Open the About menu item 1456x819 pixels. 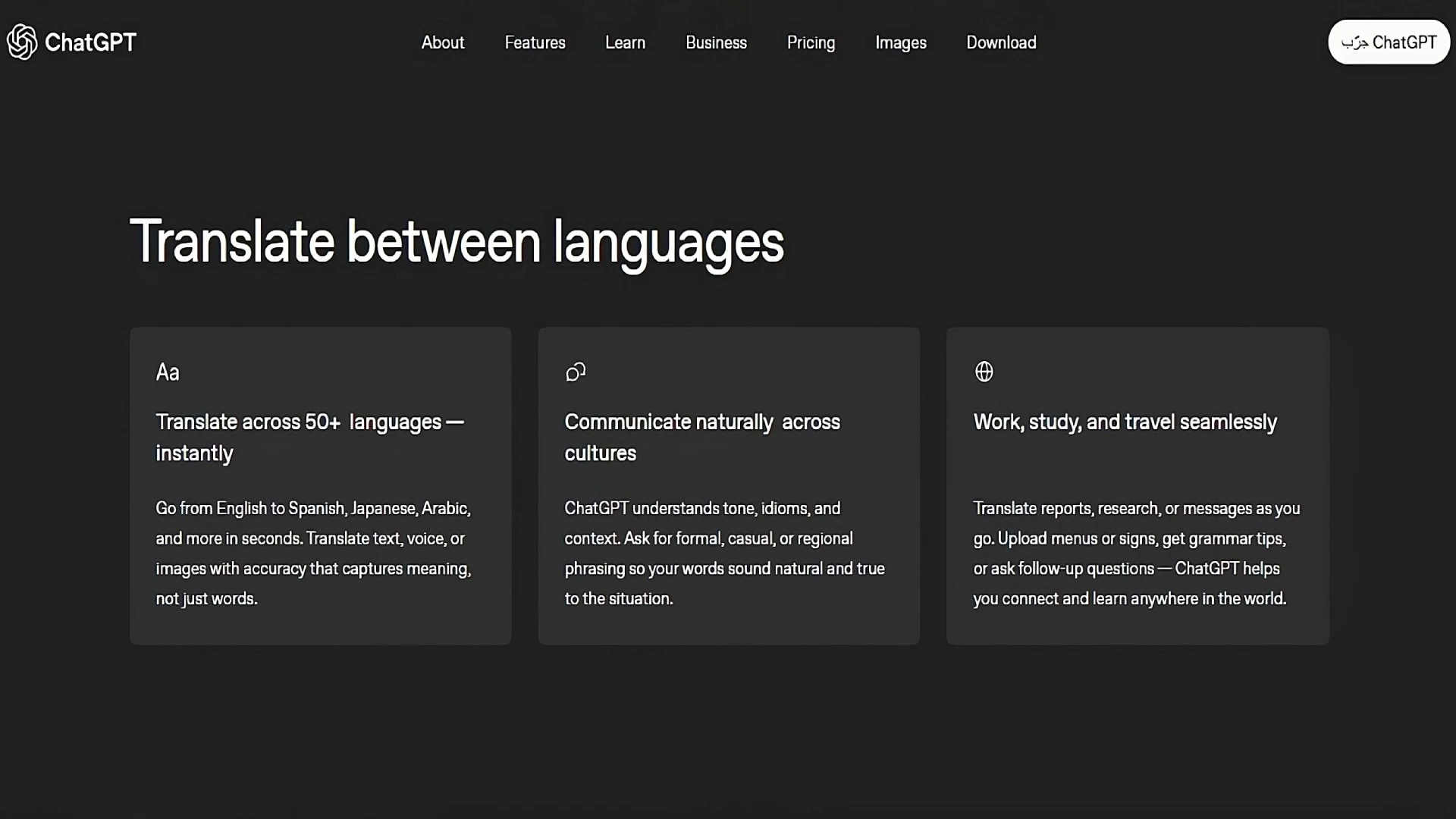443,42
